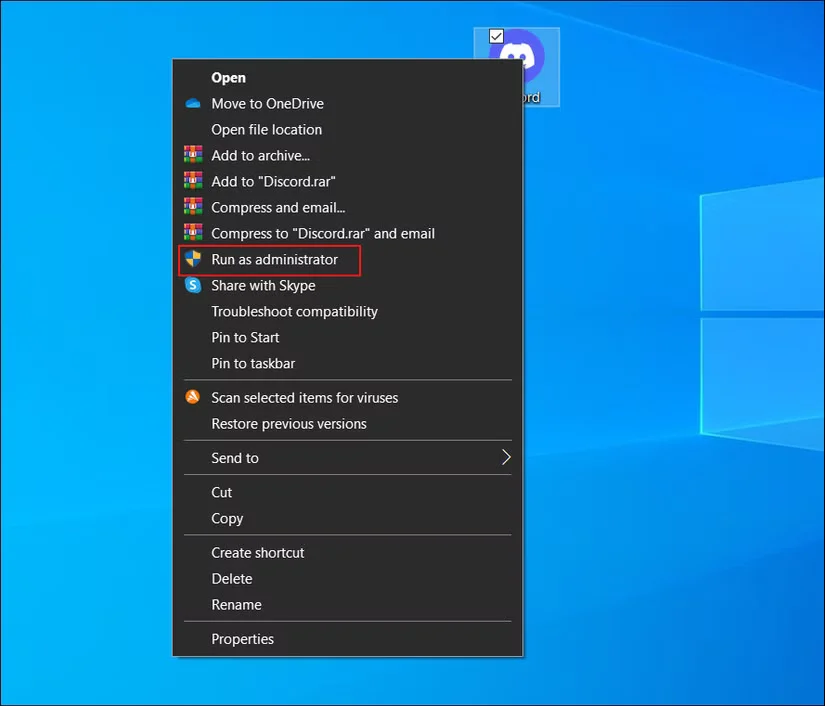Image resolution: width=825 pixels, height=706 pixels.
Task: Click WinRAR icon beside Compress and email
Action: (193, 207)
